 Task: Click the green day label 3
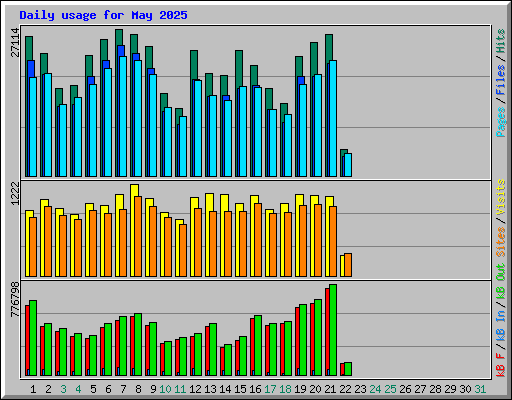click(x=63, y=389)
